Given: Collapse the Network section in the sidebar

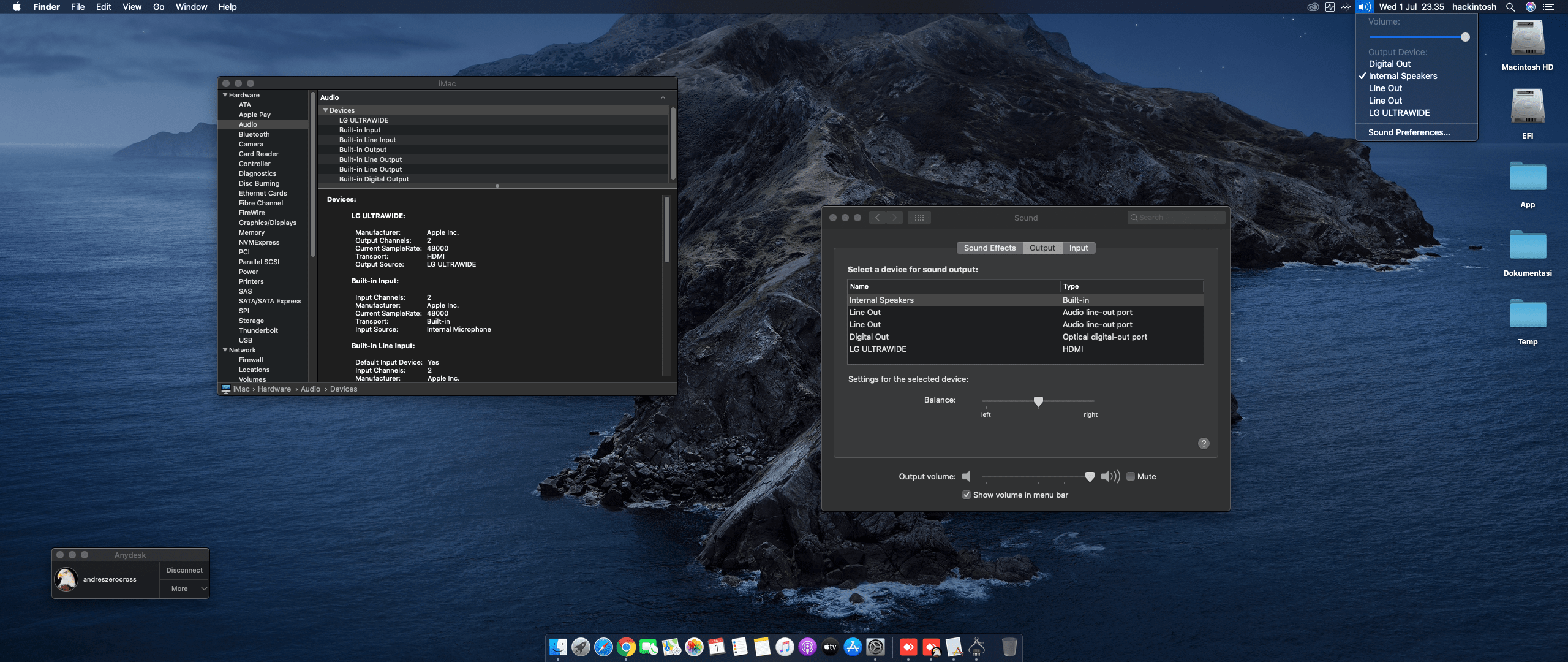Looking at the screenshot, I should click(x=225, y=350).
